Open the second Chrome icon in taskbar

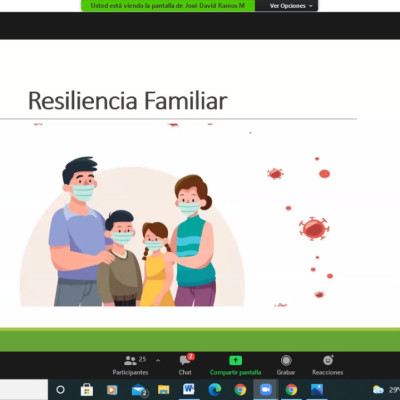click(x=291, y=390)
